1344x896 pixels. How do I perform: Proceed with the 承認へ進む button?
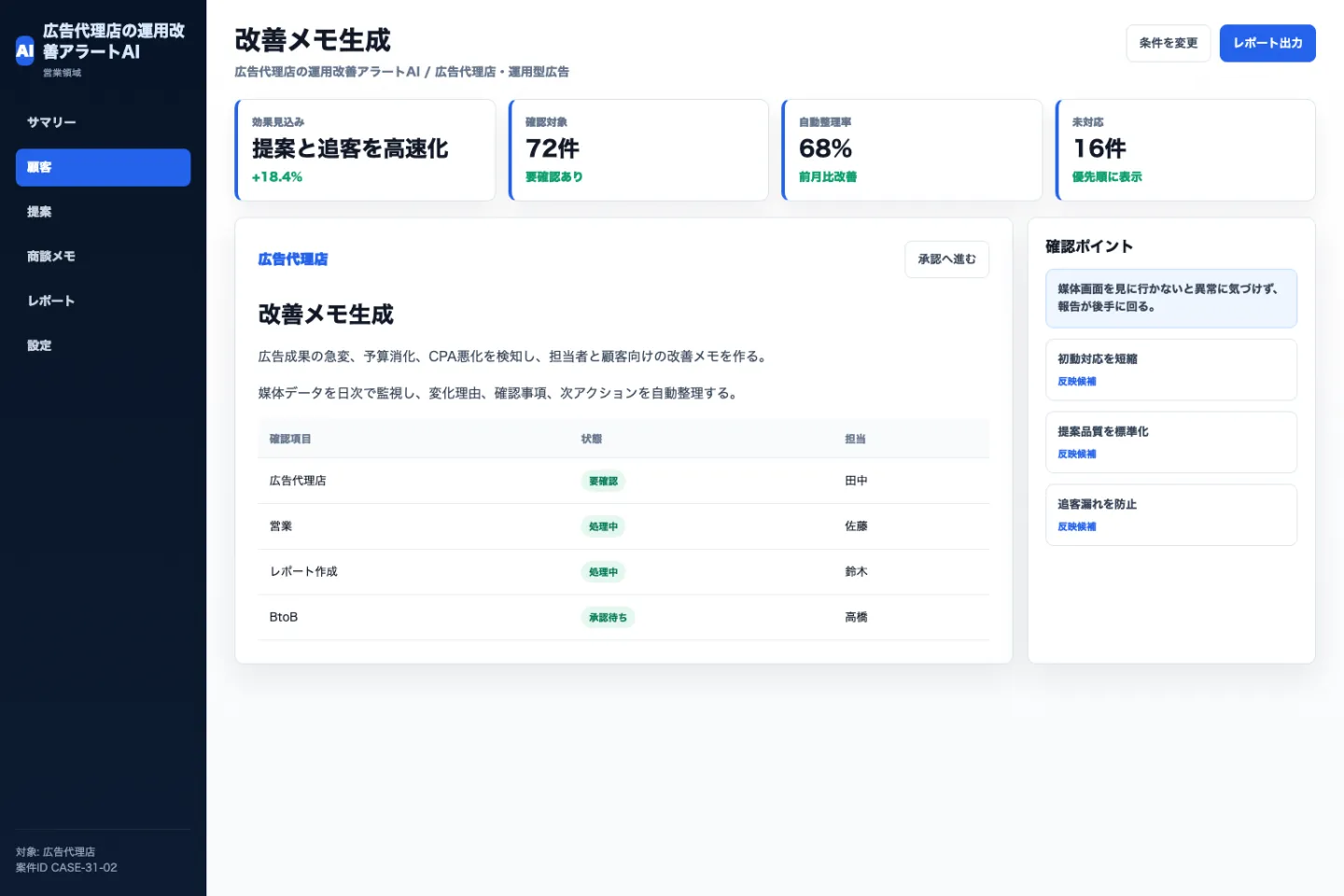946,259
